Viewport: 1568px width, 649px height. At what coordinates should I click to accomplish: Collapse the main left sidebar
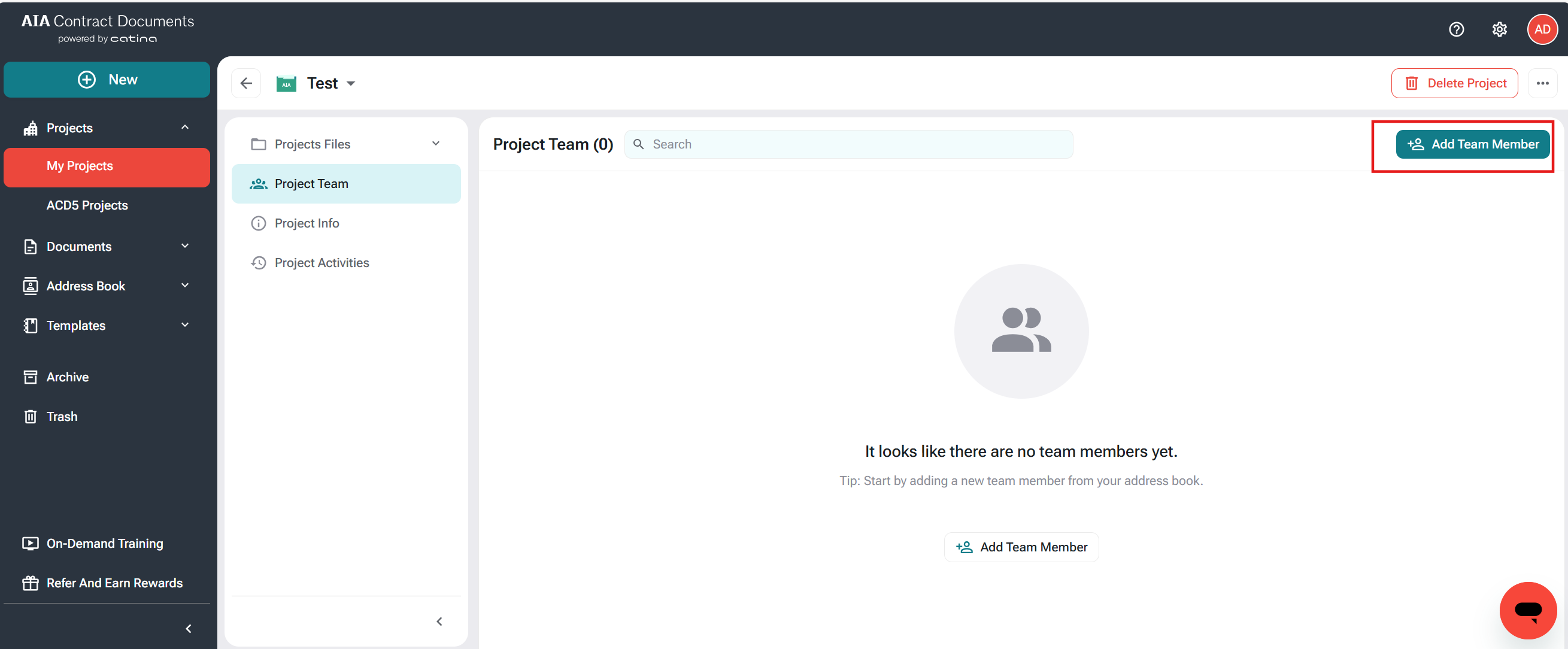click(188, 628)
